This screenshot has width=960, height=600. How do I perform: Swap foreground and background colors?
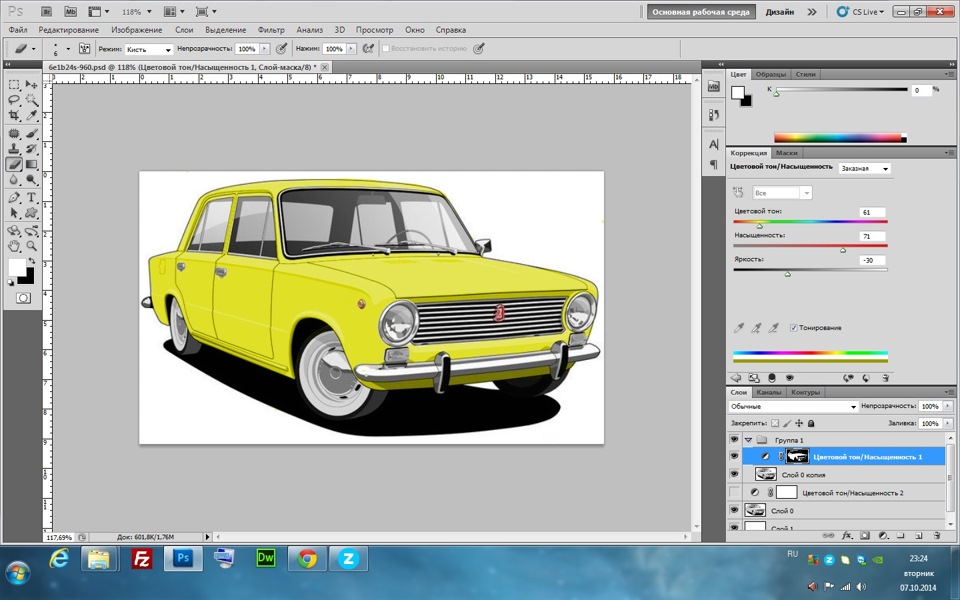coord(31,261)
